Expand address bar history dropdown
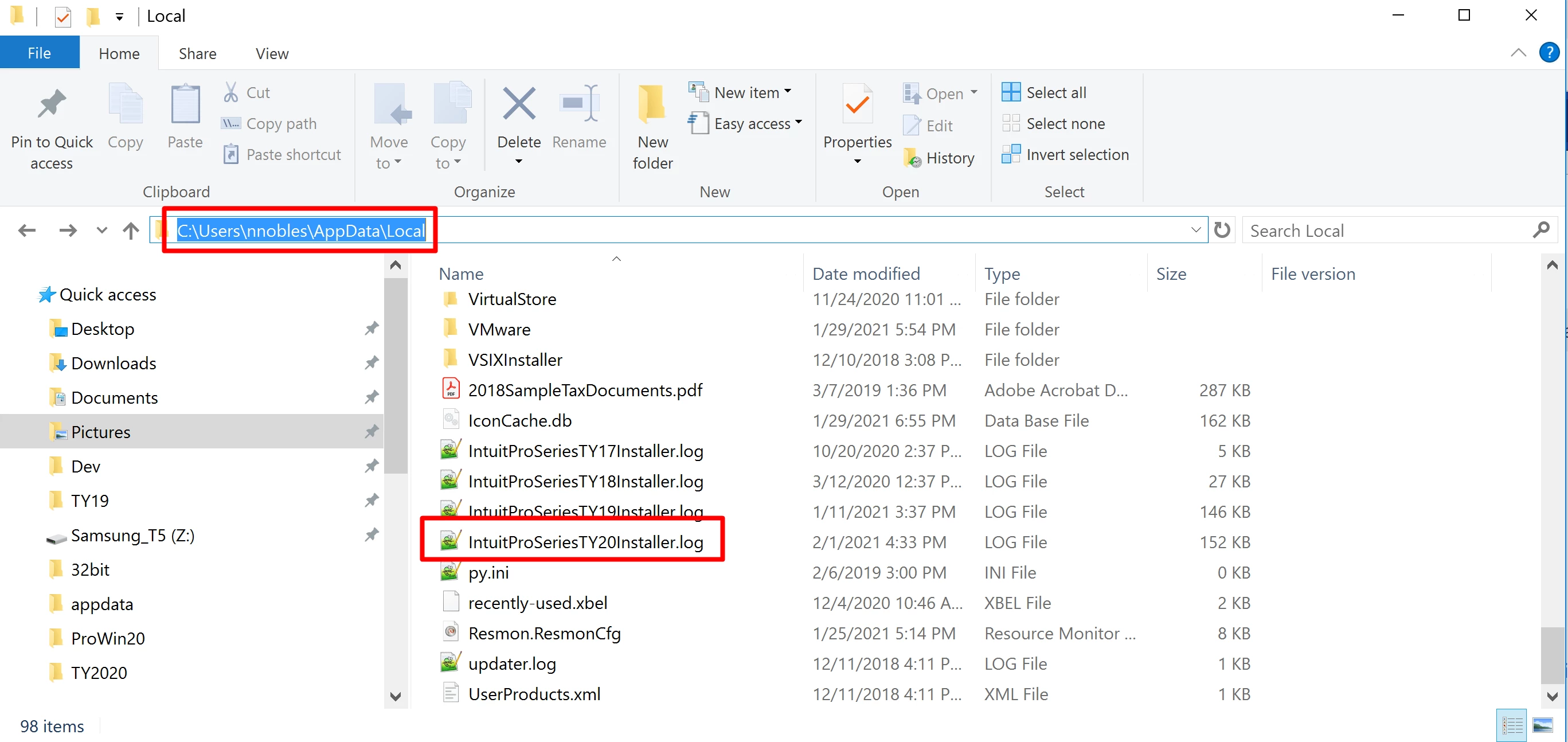Viewport: 1568px width, 742px height. pyautogui.click(x=1195, y=230)
